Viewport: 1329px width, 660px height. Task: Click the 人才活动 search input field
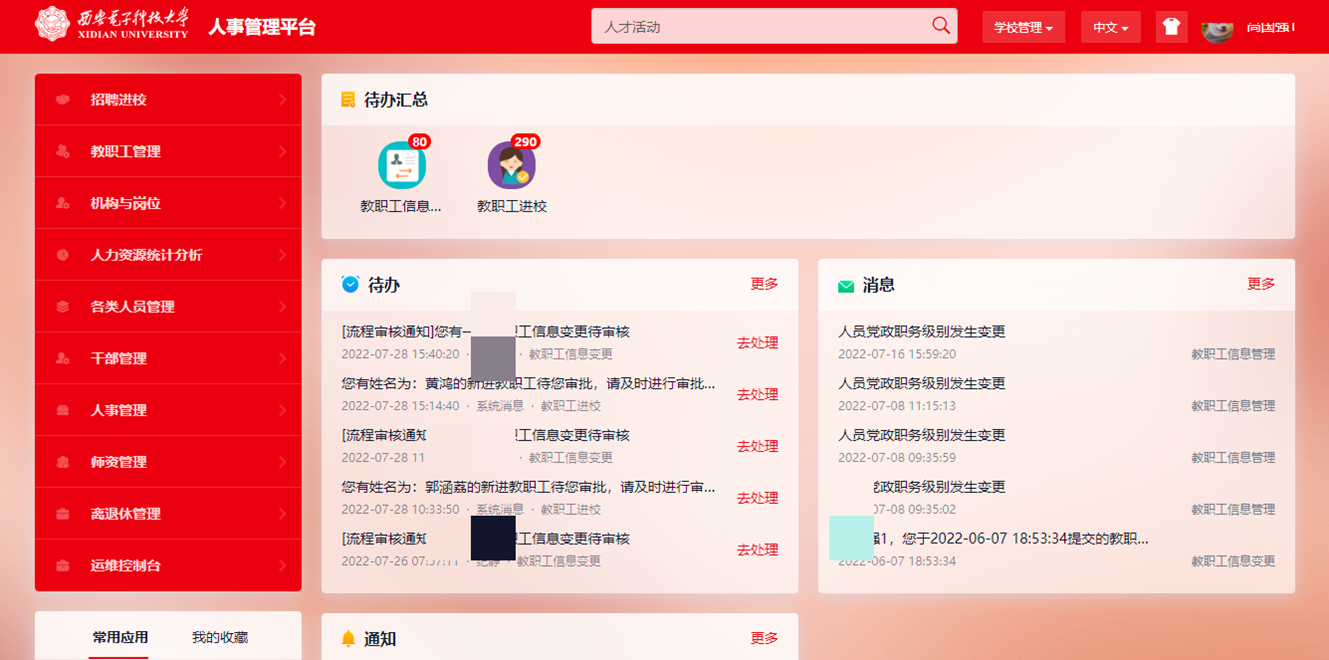[x=760, y=27]
